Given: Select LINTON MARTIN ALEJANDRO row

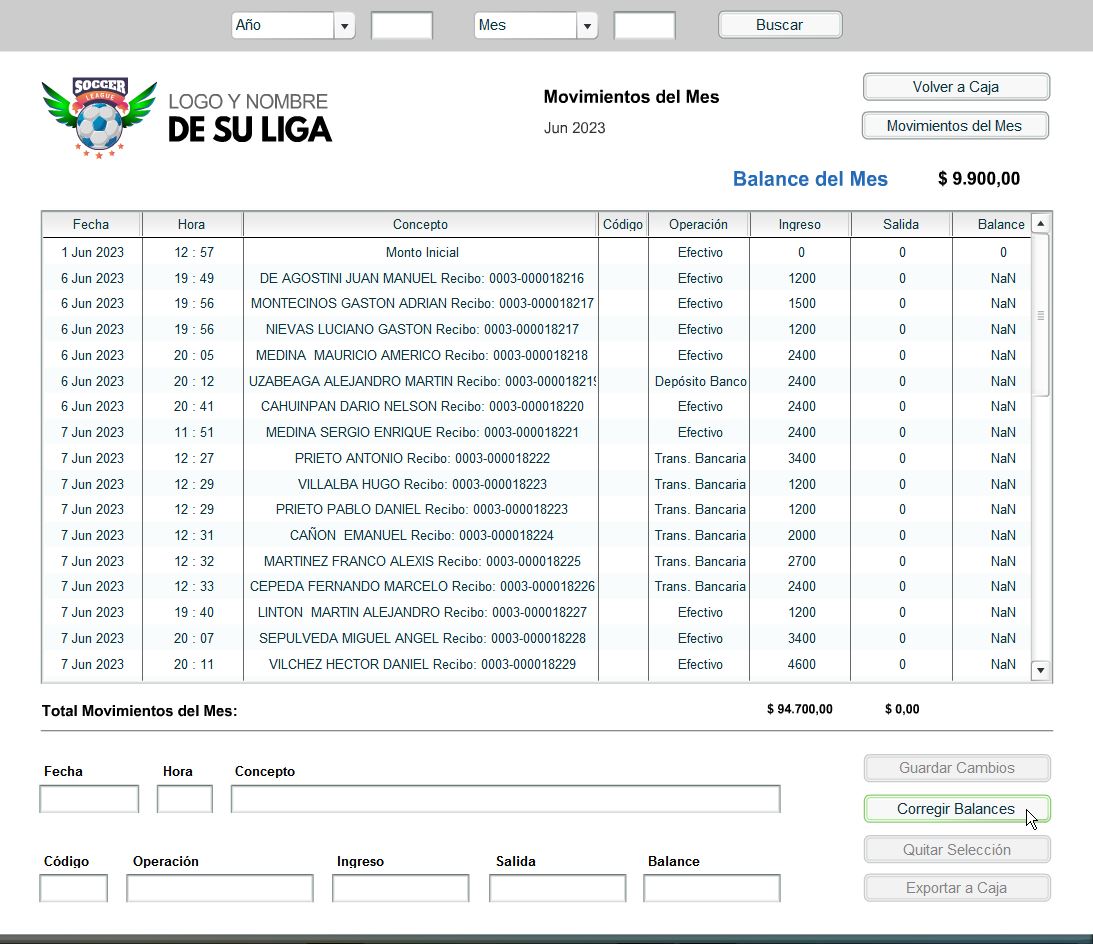Looking at the screenshot, I should 536,612.
